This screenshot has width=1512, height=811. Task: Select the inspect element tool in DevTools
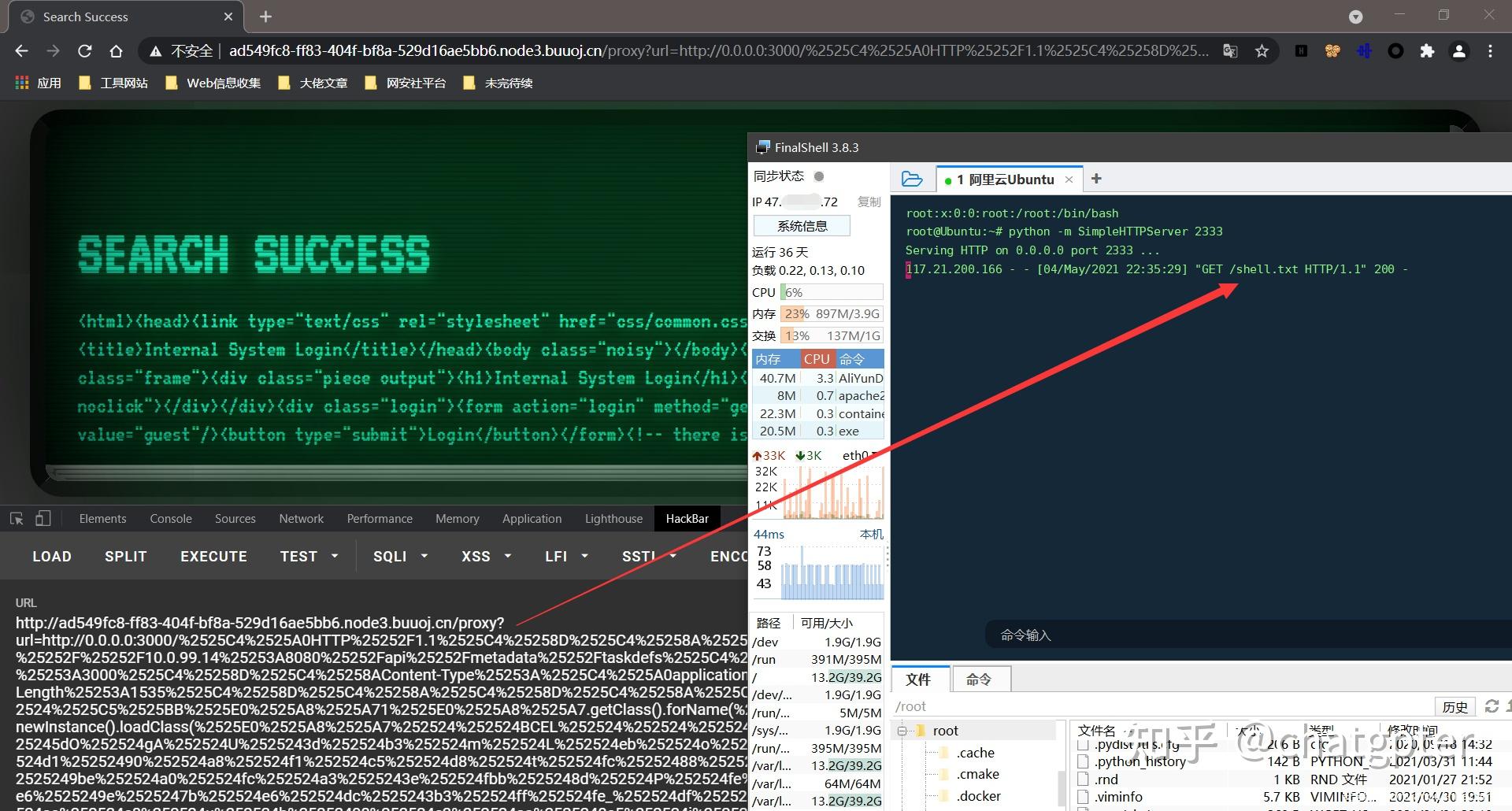pyautogui.click(x=16, y=518)
